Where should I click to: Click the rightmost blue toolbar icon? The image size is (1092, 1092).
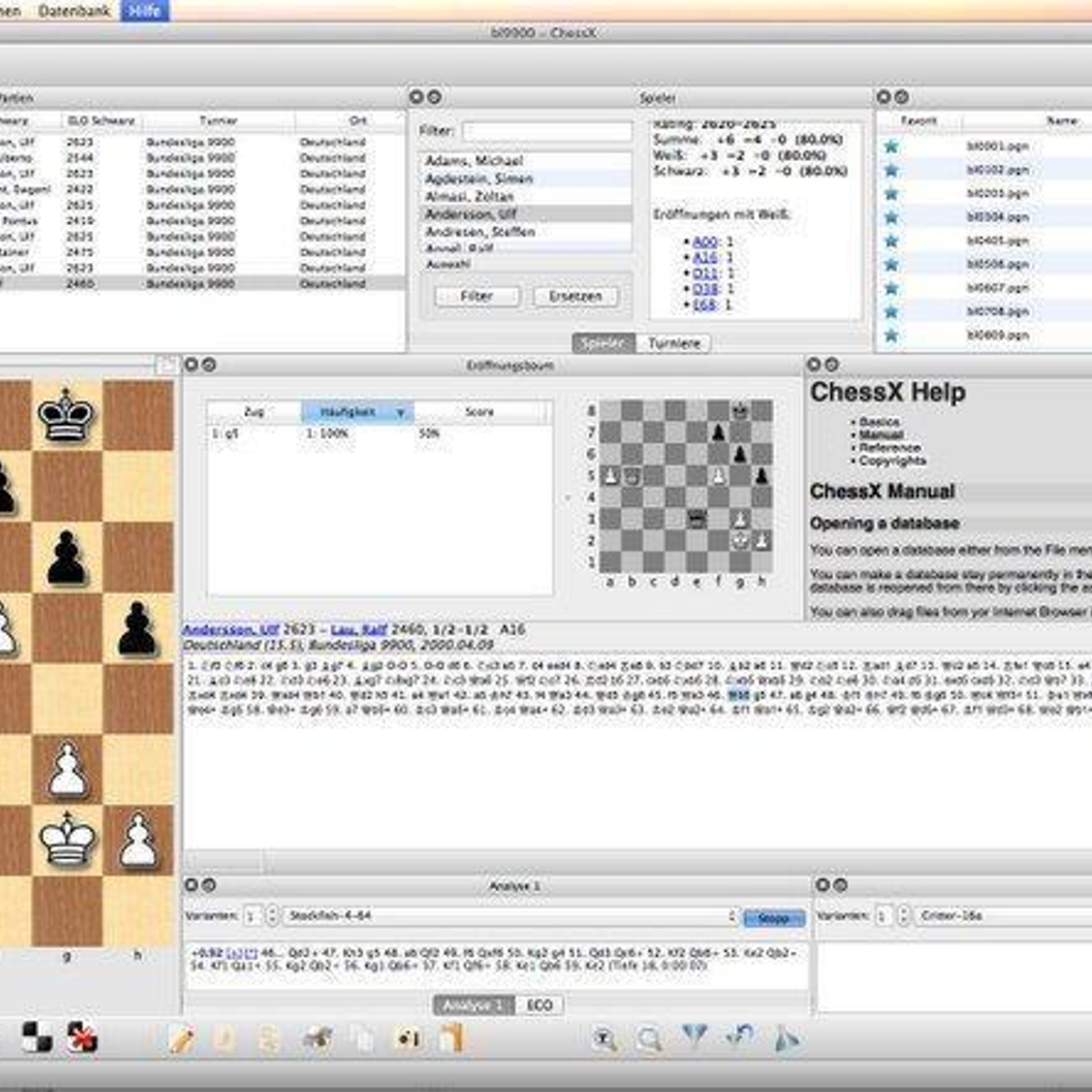(x=785, y=1037)
